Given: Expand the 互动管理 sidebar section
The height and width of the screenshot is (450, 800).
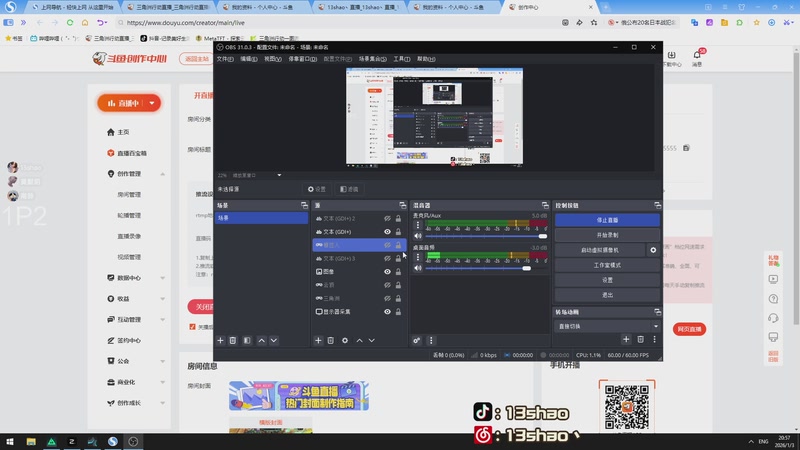Looking at the screenshot, I should [162, 320].
